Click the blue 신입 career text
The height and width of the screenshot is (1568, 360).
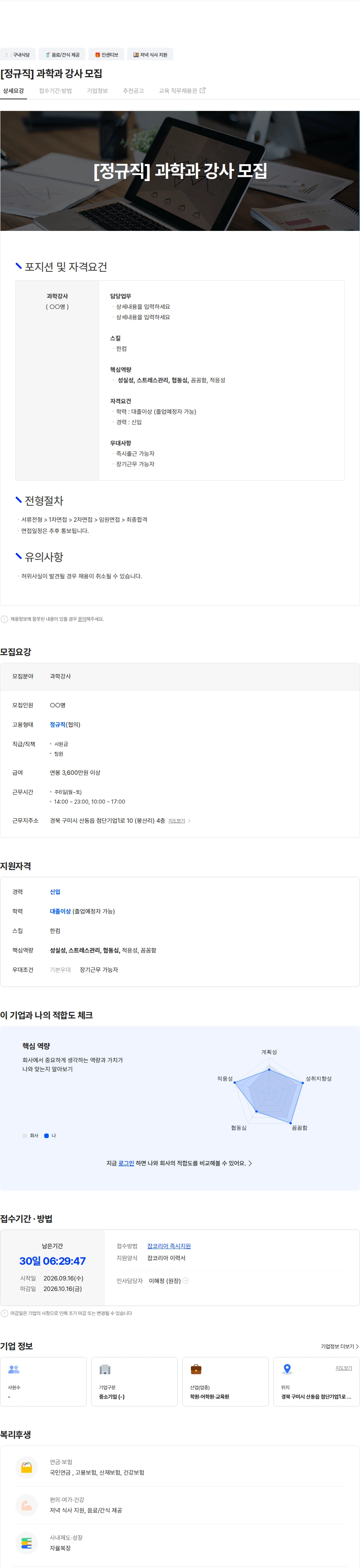point(55,892)
